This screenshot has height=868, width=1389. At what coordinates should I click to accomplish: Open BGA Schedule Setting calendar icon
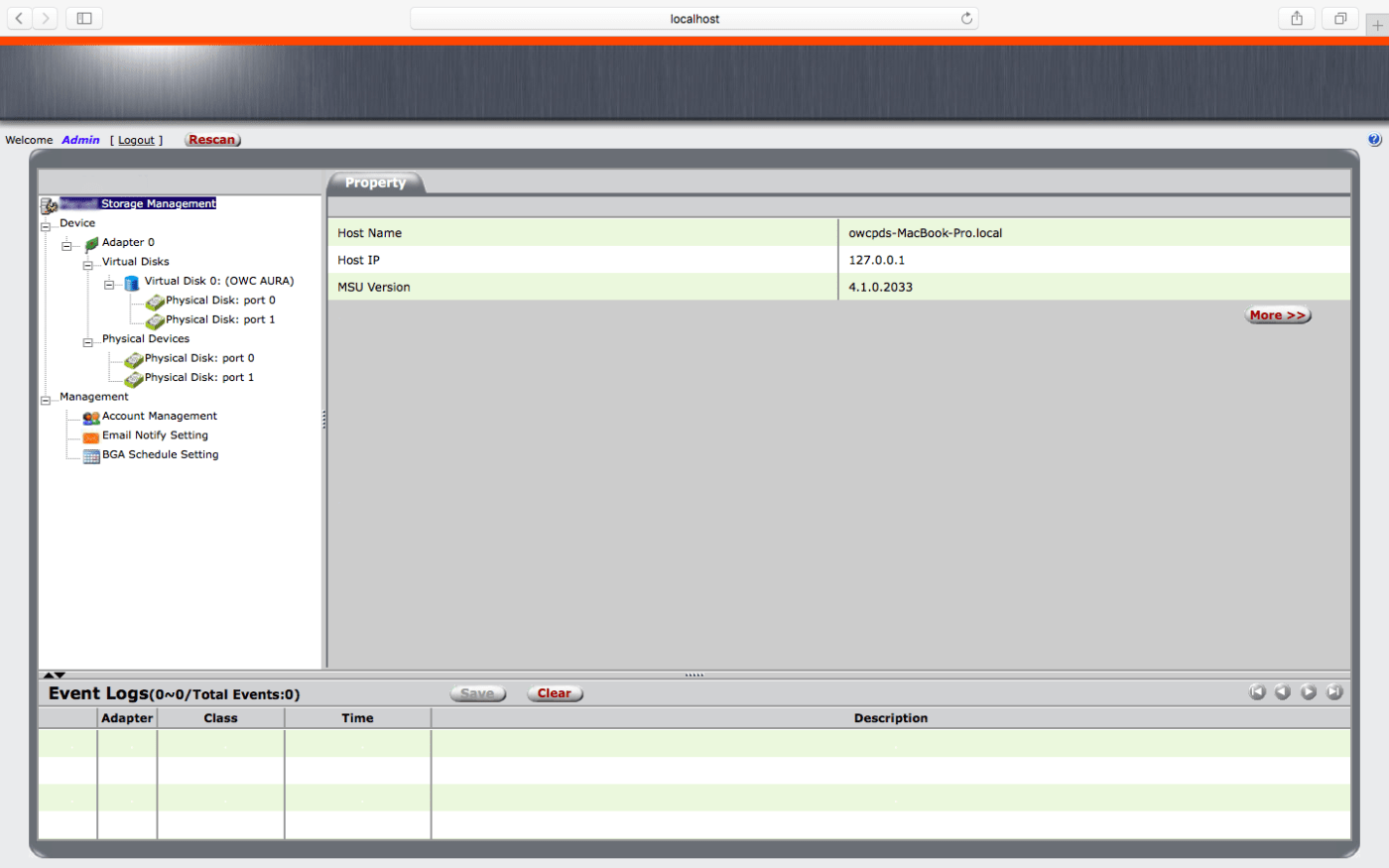point(91,456)
